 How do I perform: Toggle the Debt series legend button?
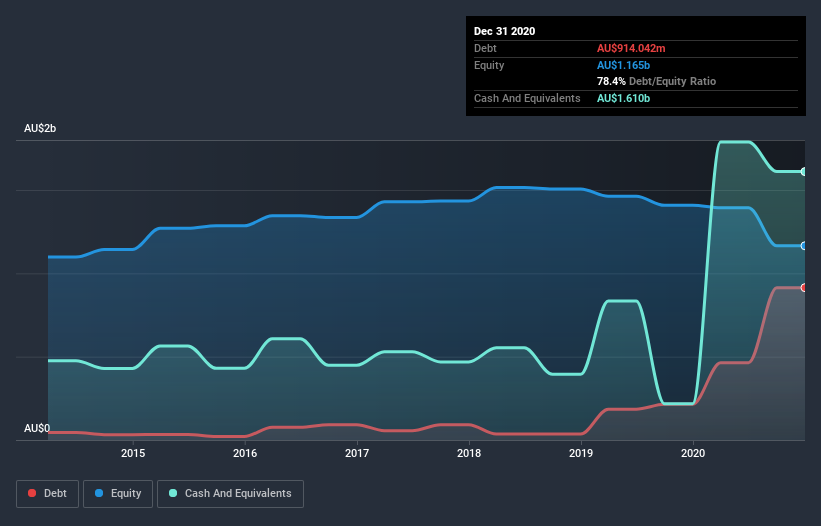click(x=48, y=494)
